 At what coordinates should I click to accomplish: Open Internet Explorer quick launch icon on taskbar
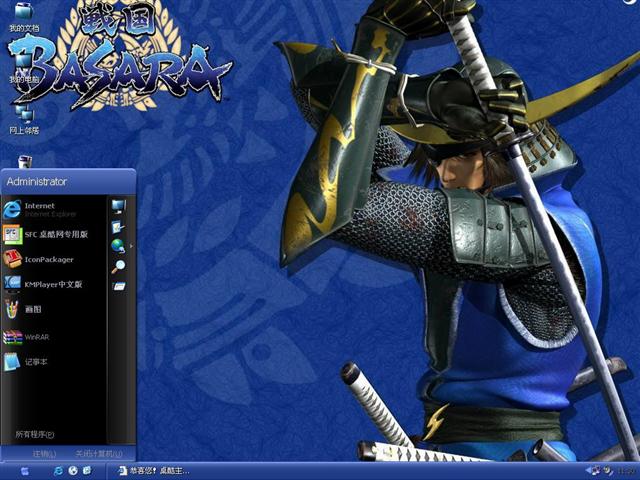pyautogui.click(x=58, y=471)
